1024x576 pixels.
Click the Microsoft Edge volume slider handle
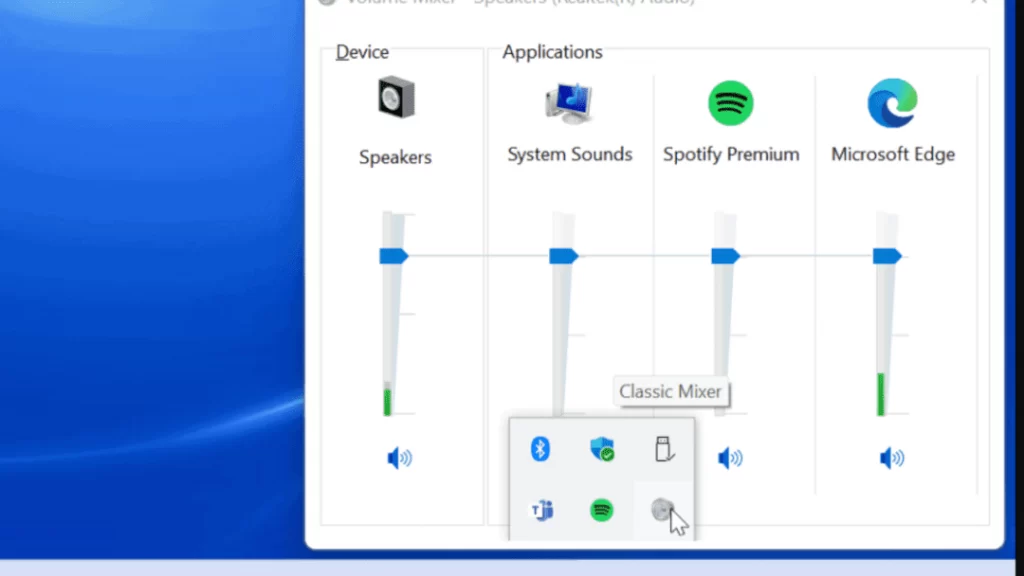tap(887, 256)
